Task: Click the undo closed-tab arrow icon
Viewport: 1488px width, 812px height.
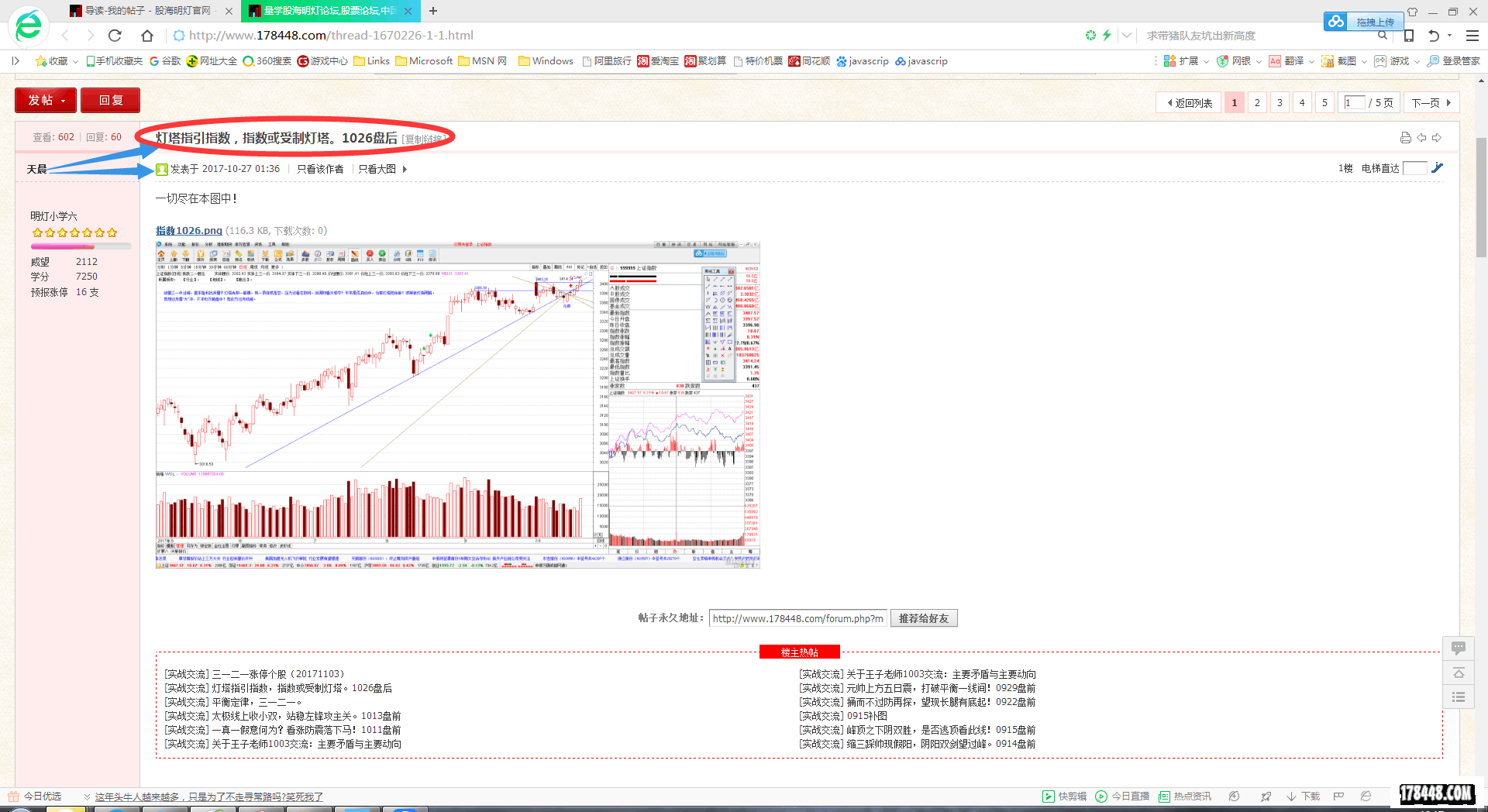Action: [x=1434, y=36]
